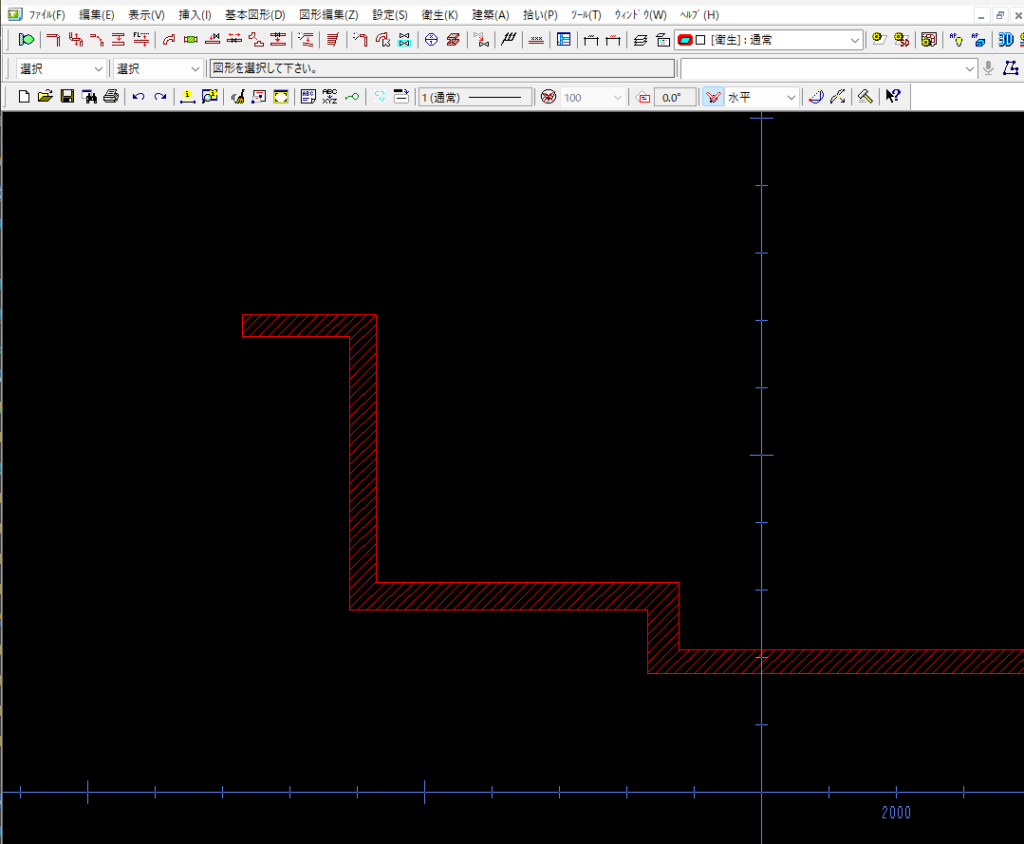Open the 3D view icon
1024x844 pixels.
(1005, 40)
